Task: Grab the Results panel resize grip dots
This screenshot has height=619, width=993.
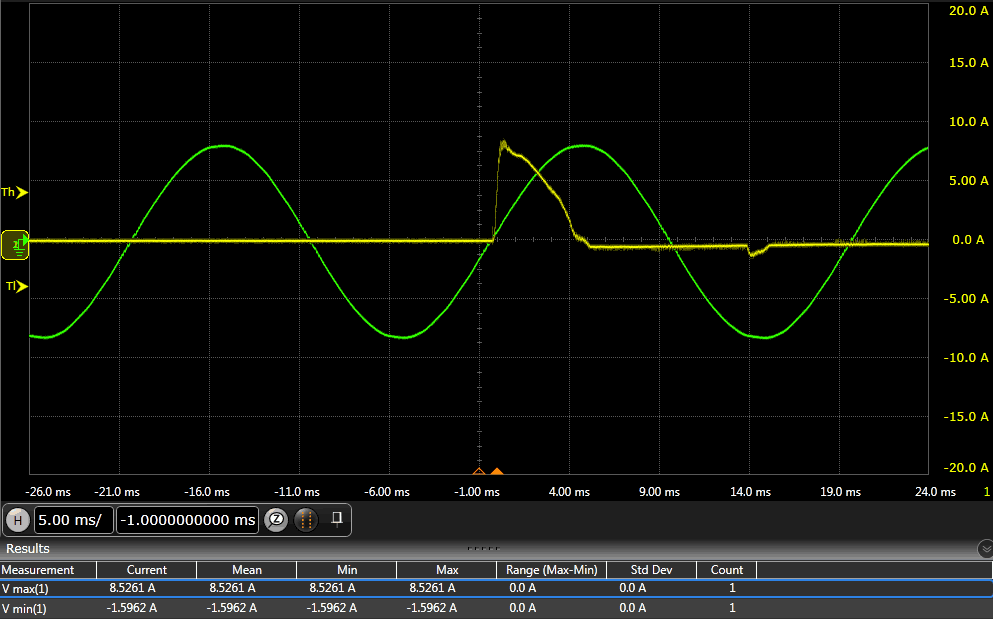Action: [x=483, y=549]
